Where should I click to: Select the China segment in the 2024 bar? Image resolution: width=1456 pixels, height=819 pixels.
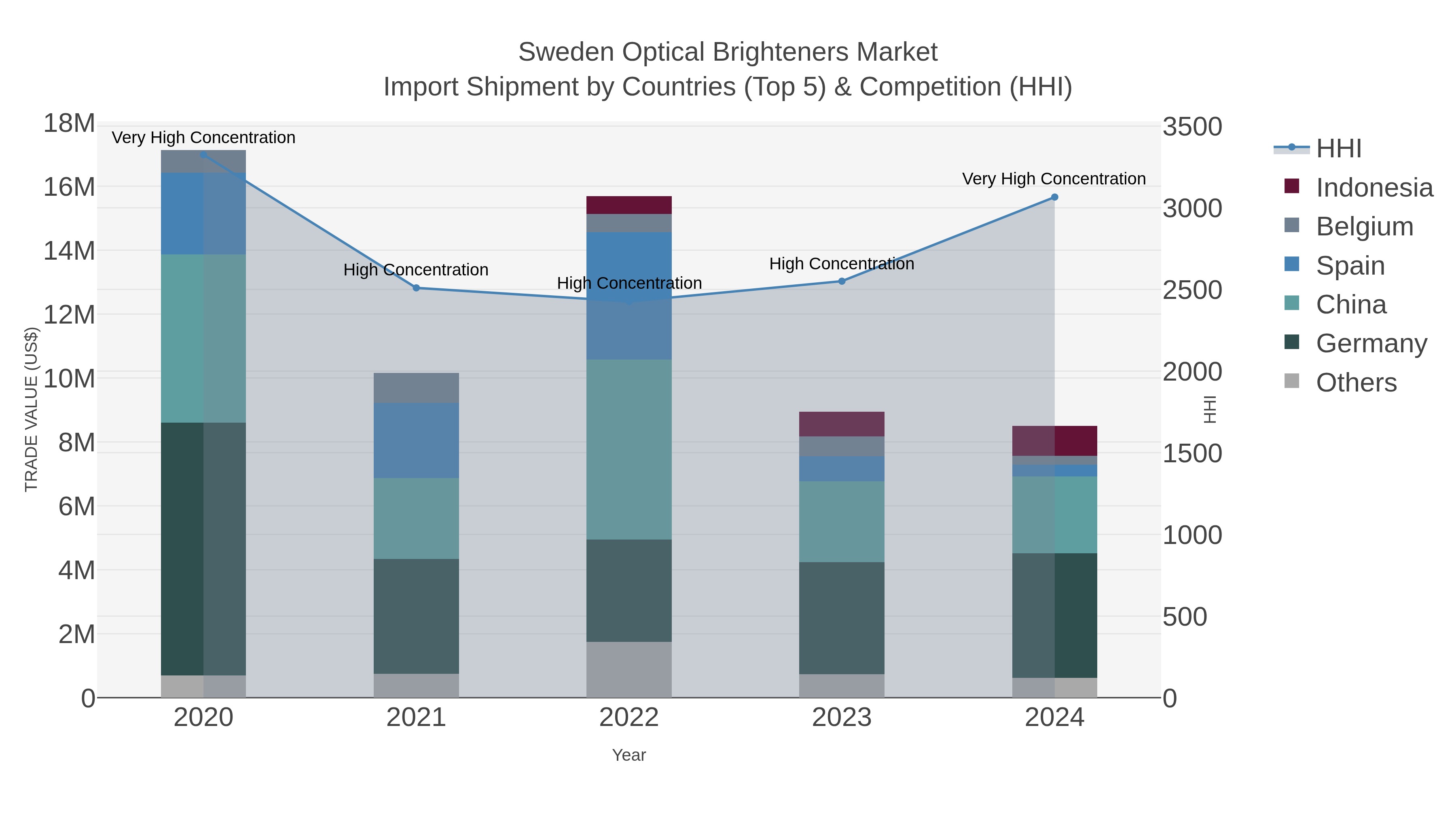point(1055,515)
